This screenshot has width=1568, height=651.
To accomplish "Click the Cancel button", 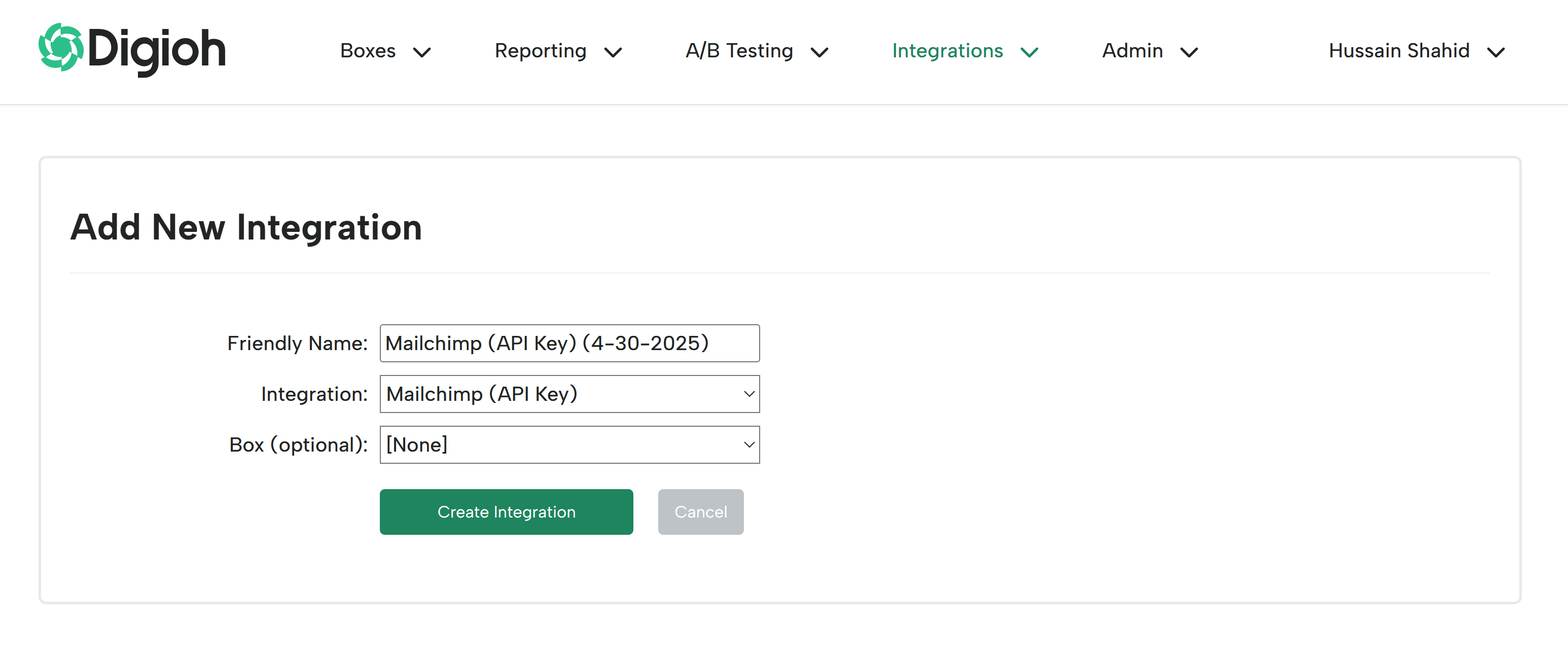I will (701, 512).
